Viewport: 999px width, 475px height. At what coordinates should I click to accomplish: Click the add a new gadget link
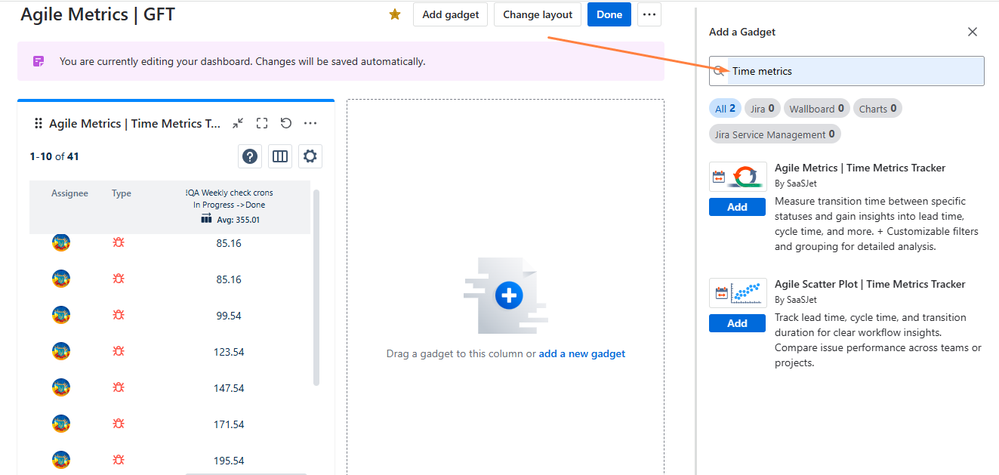[582, 353]
